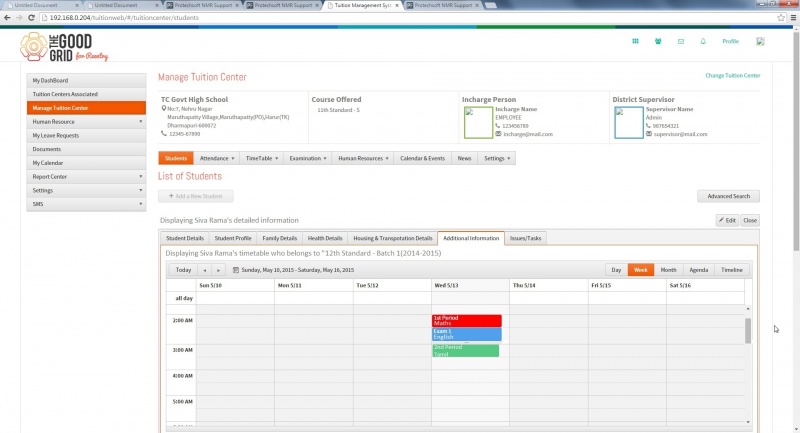Click the green users group icon in header

658,41
